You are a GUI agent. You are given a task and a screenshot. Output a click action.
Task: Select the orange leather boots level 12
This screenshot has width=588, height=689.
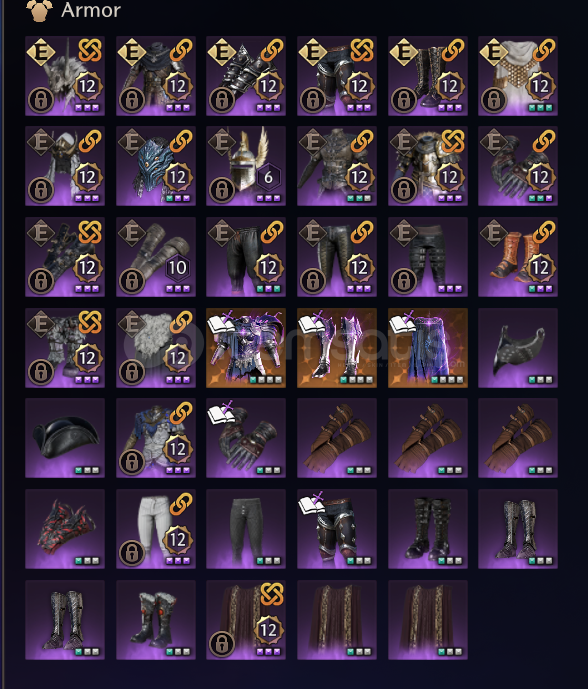click(518, 257)
